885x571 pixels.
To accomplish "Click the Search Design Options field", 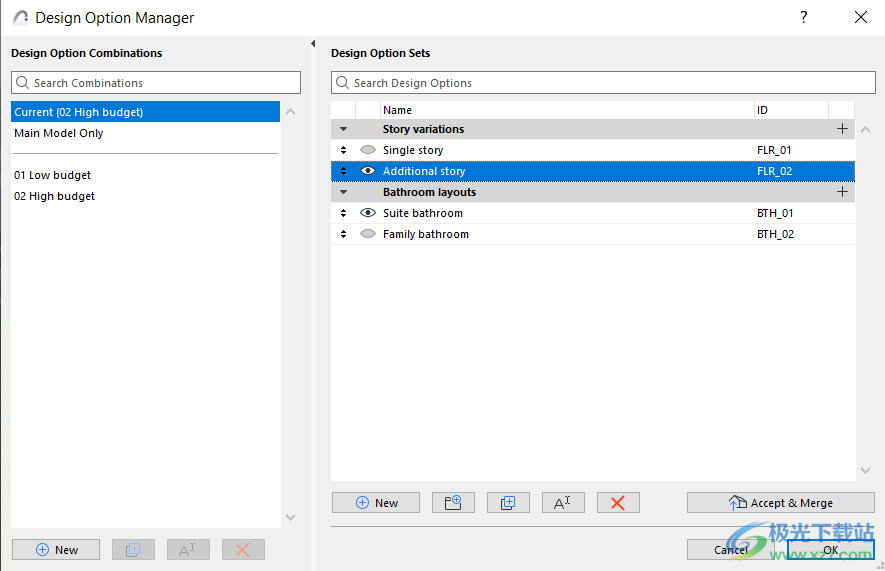I will pos(603,82).
